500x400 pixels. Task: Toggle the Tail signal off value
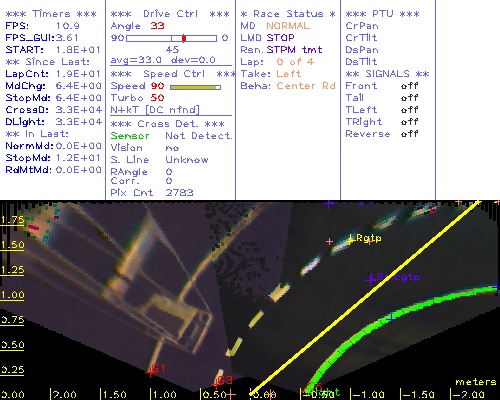pyautogui.click(x=409, y=98)
